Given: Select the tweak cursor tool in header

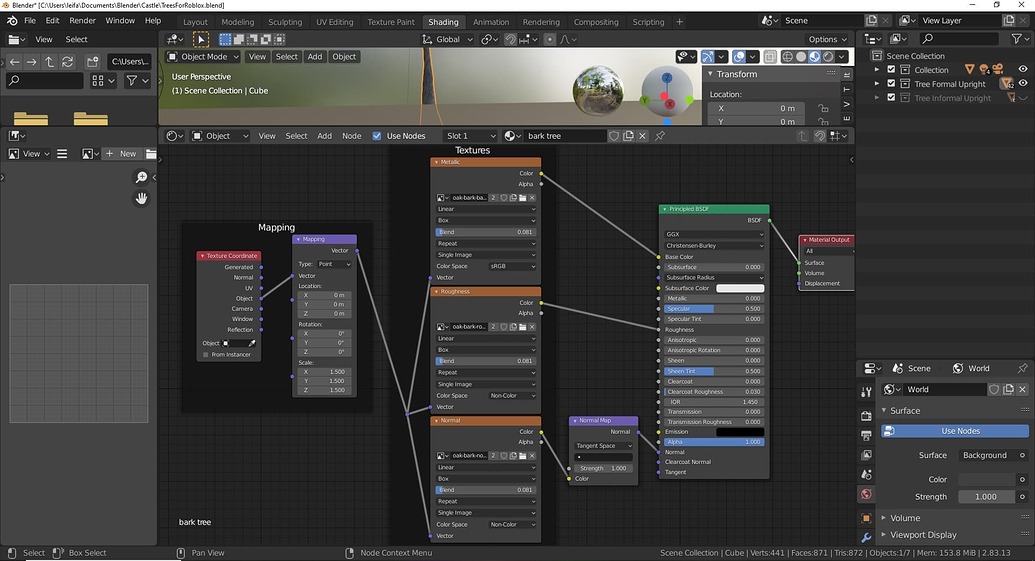Looking at the screenshot, I should [201, 40].
